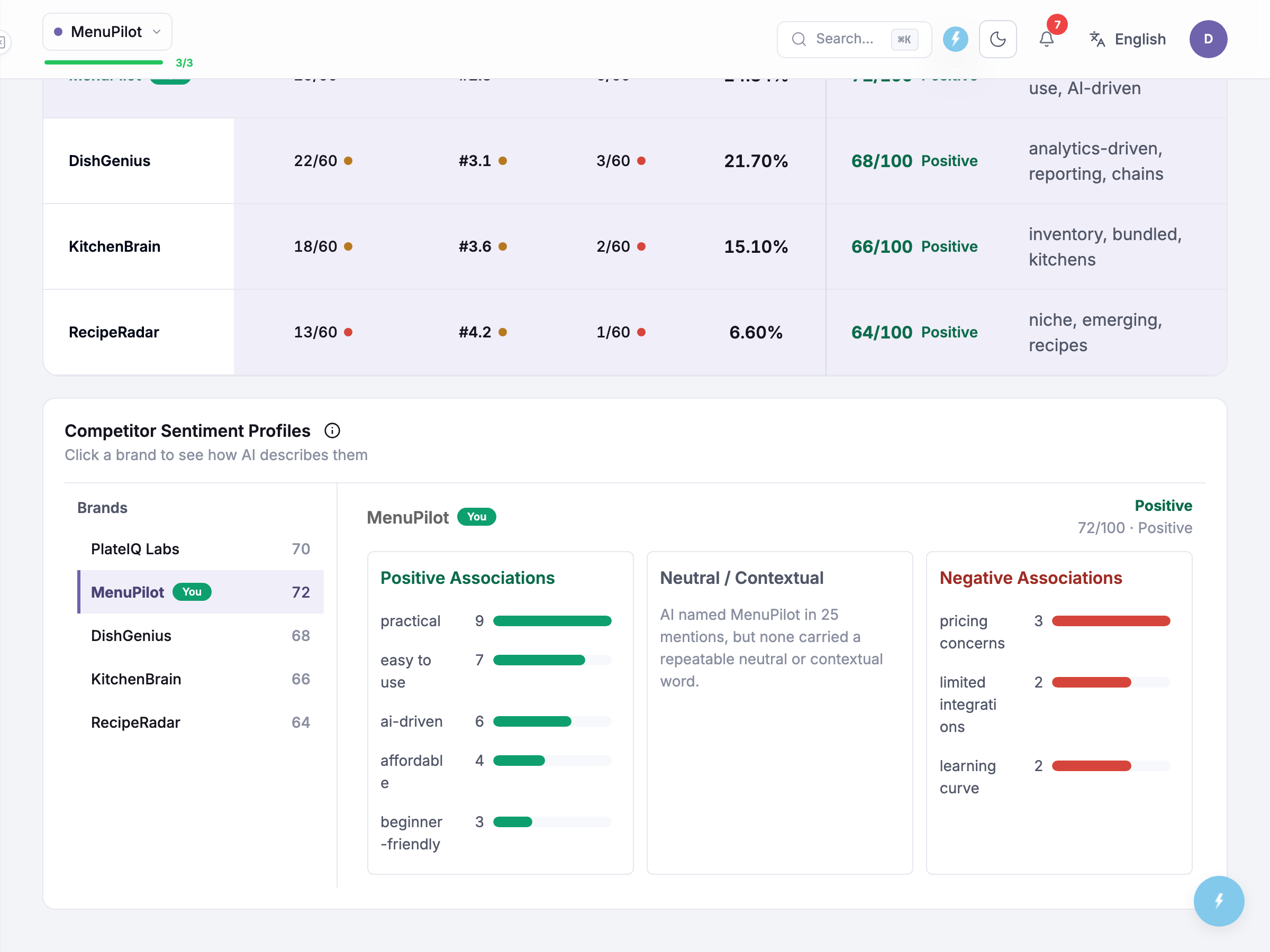The image size is (1270, 952).
Task: Click the ⌘K shortcut badge in search
Action: (904, 39)
